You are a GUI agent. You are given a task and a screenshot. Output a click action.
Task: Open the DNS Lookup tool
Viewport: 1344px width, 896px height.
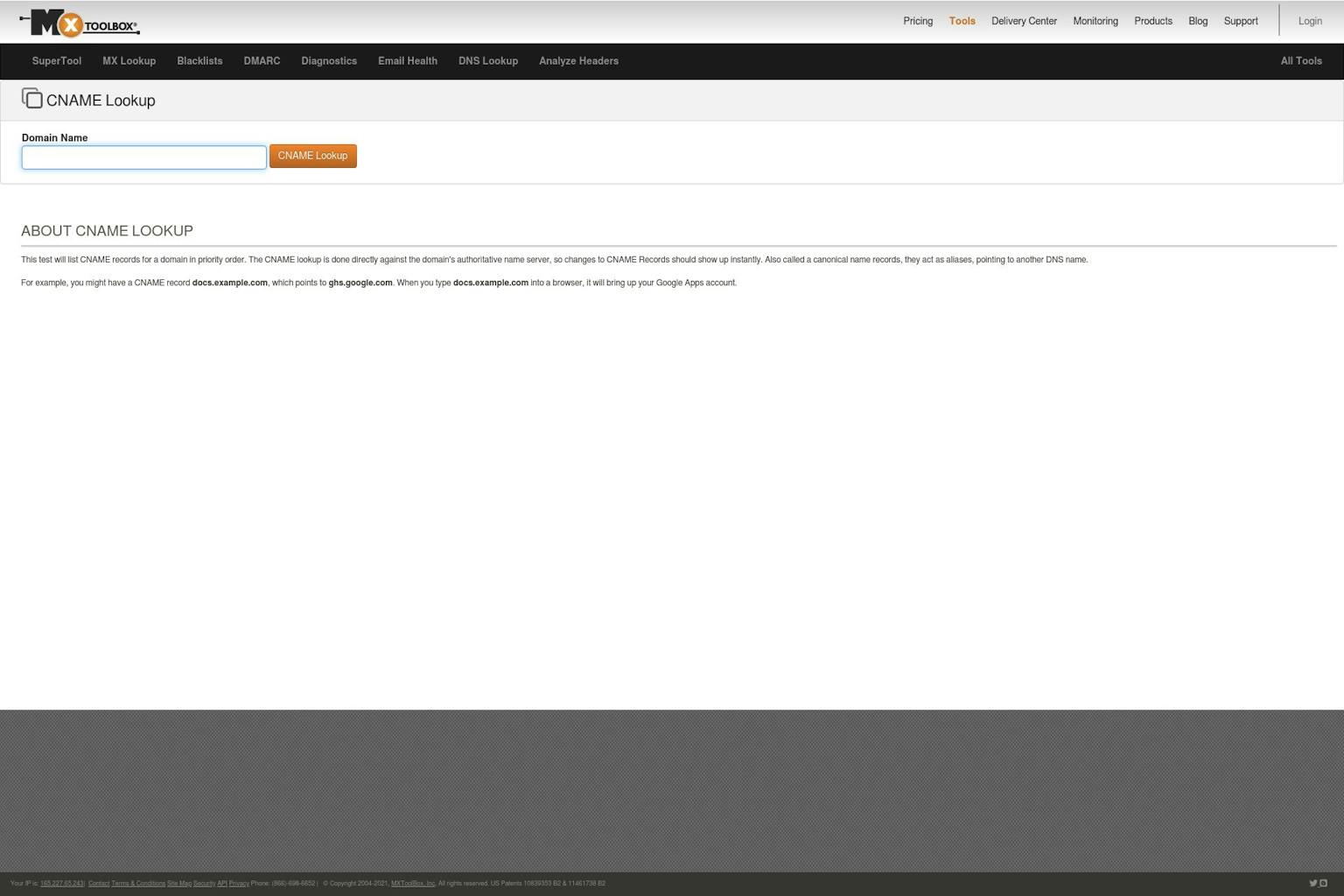pyautogui.click(x=487, y=60)
